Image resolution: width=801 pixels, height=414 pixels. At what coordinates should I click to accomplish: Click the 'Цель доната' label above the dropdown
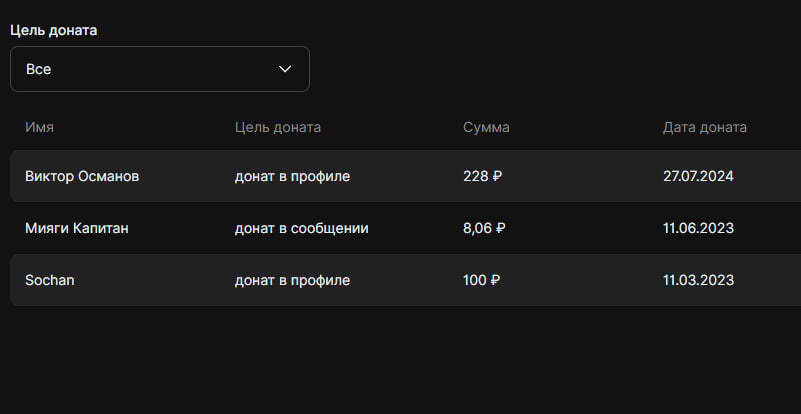54,31
